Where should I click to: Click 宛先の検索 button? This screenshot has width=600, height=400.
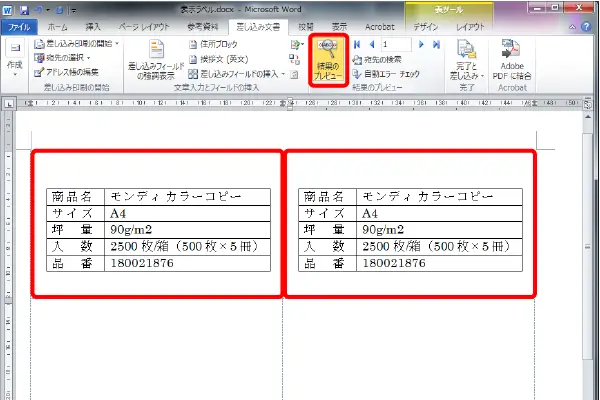(x=377, y=60)
